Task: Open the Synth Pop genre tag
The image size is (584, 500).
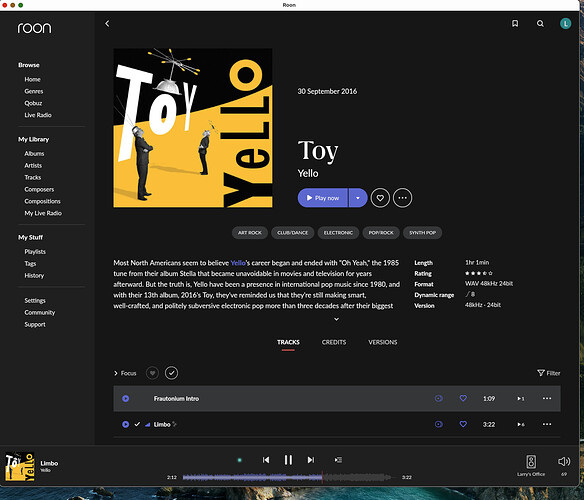Action: [x=422, y=232]
